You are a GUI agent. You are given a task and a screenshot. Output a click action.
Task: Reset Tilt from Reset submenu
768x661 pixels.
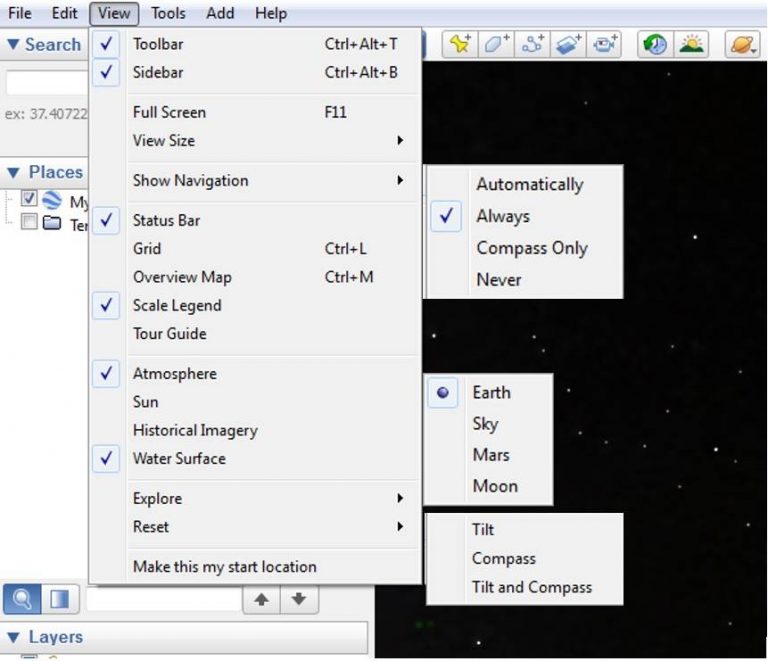point(524,530)
